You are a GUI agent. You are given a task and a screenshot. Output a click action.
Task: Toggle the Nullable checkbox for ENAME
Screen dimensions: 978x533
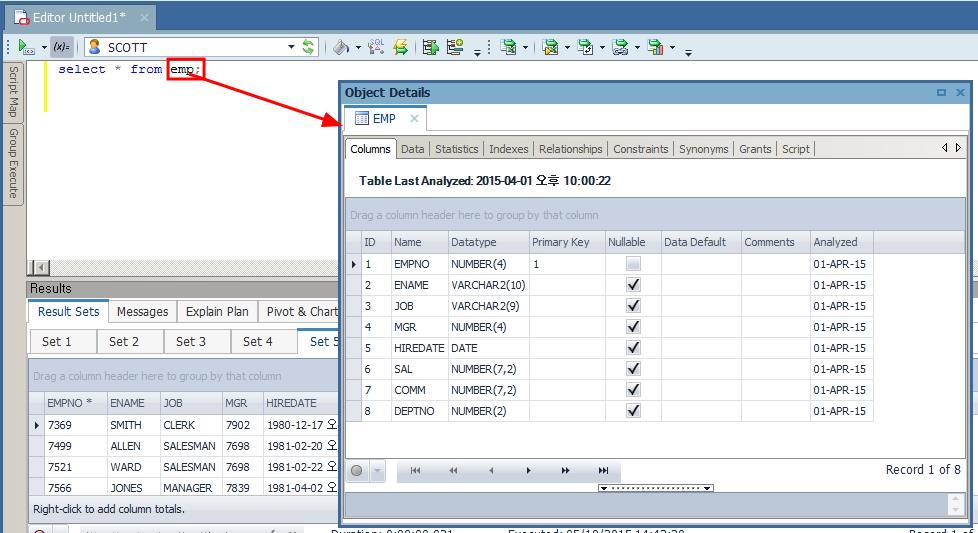point(633,285)
